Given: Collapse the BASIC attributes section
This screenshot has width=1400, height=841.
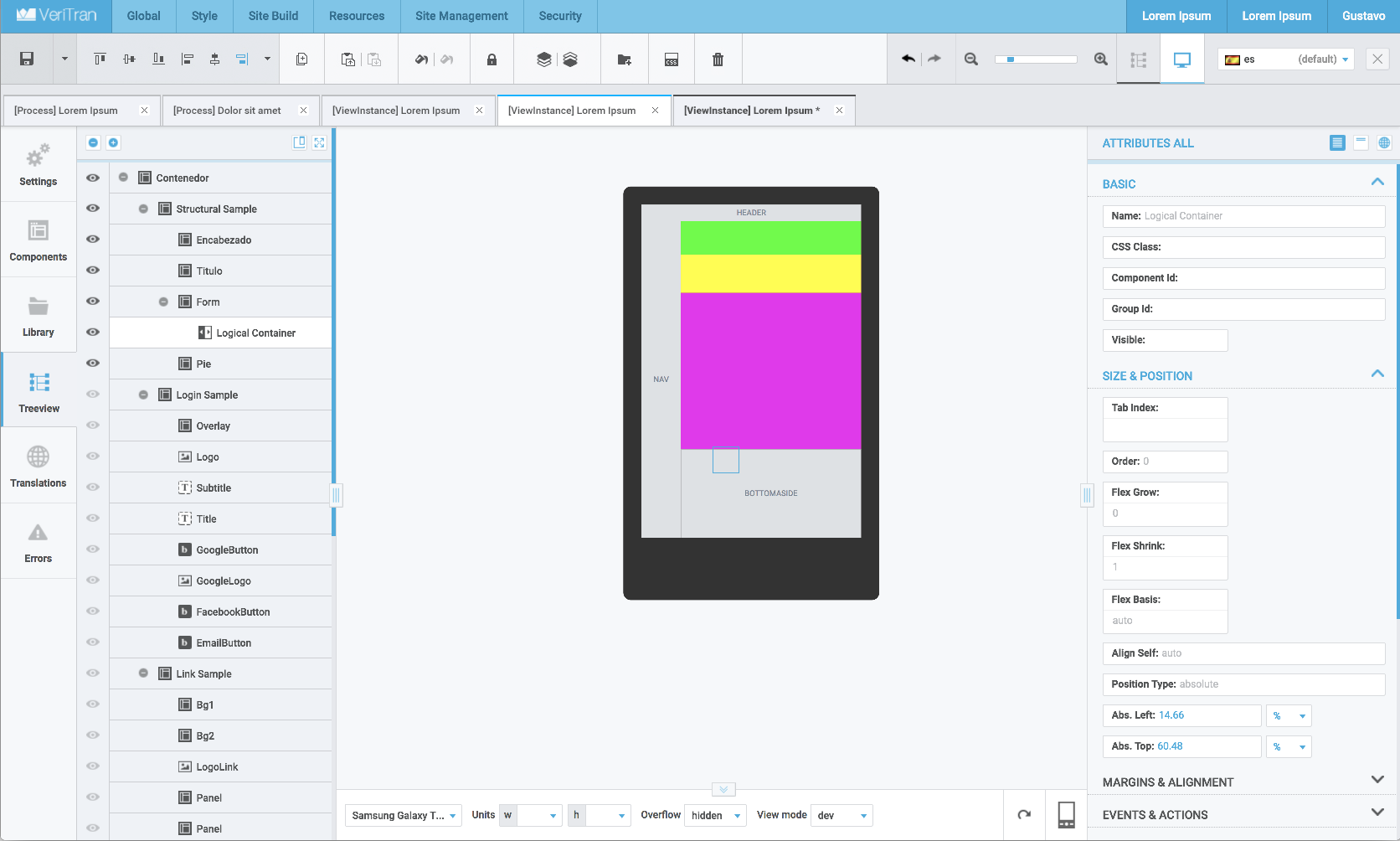Looking at the screenshot, I should [x=1377, y=182].
